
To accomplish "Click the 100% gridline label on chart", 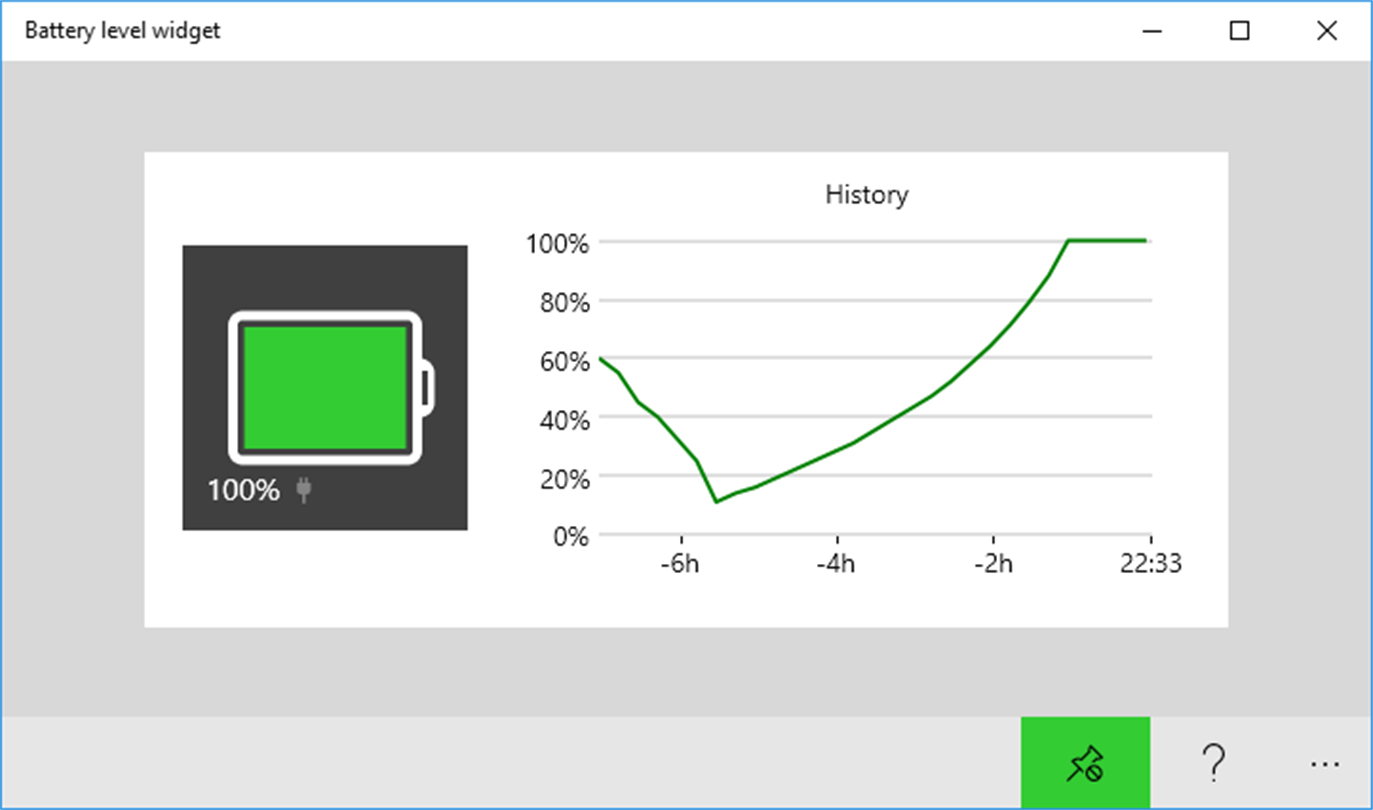I will 558,243.
